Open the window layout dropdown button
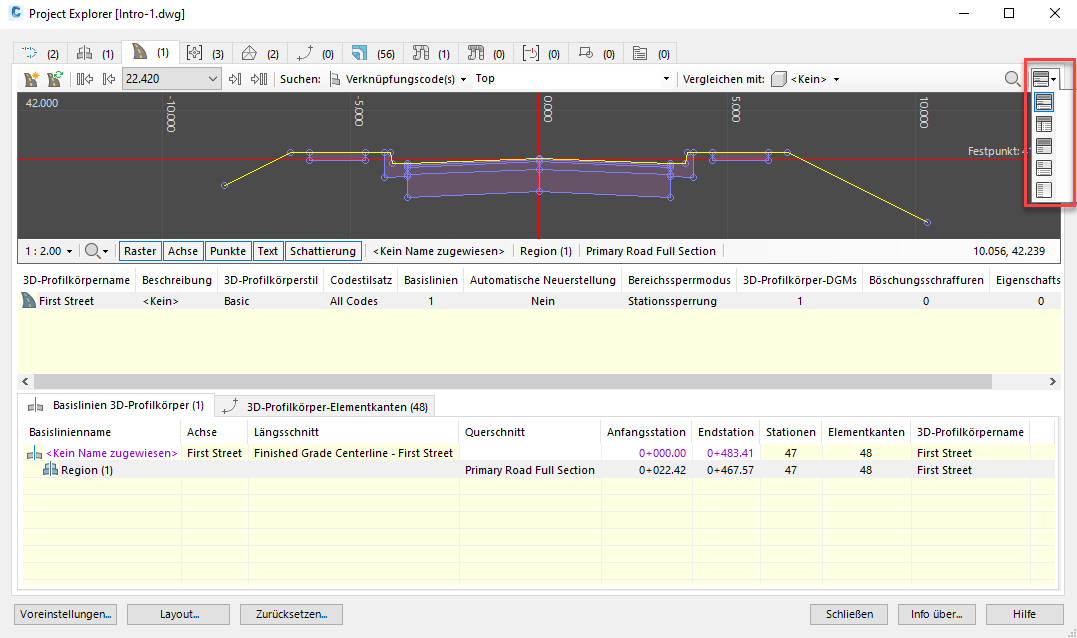This screenshot has width=1077, height=638. 1044,79
